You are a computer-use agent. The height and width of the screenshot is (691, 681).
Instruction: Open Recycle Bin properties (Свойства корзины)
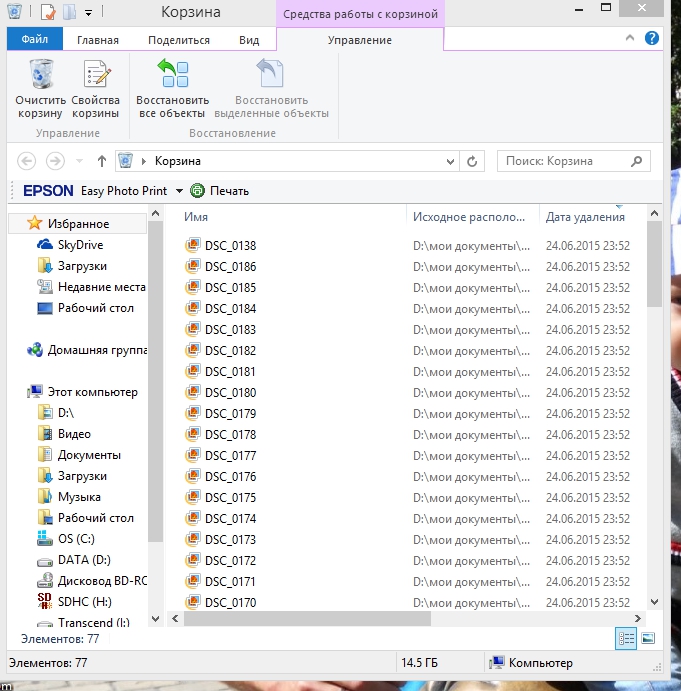(95, 77)
